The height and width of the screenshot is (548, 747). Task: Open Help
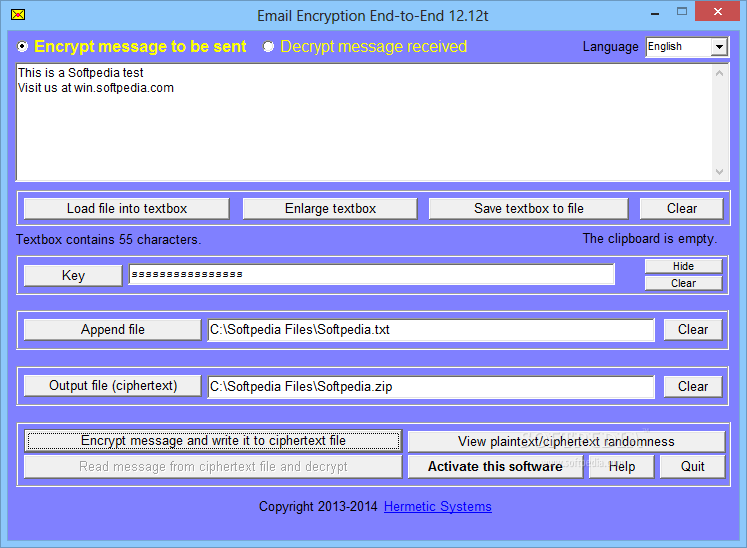point(622,467)
